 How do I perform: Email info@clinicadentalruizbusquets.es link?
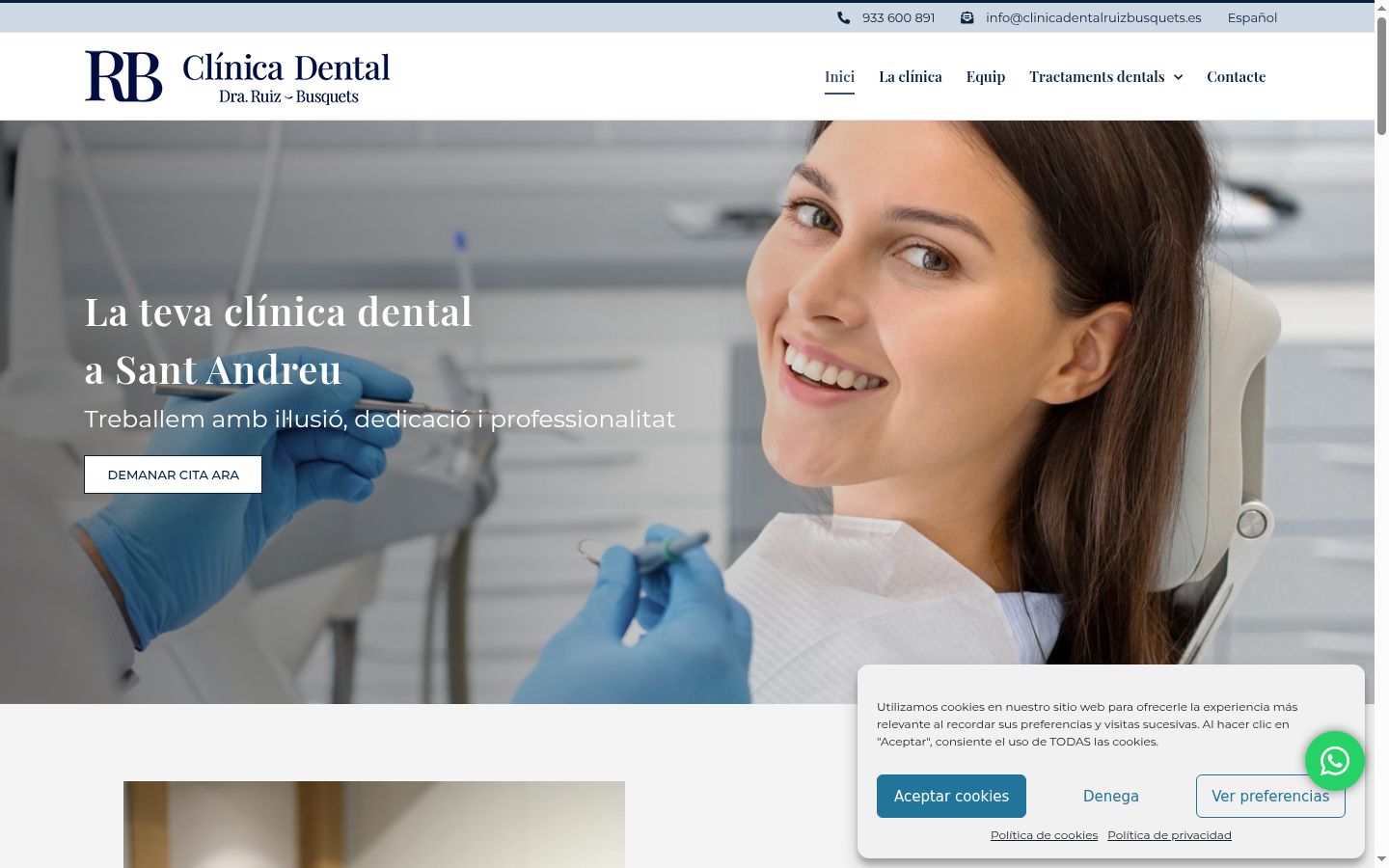[x=1094, y=17]
